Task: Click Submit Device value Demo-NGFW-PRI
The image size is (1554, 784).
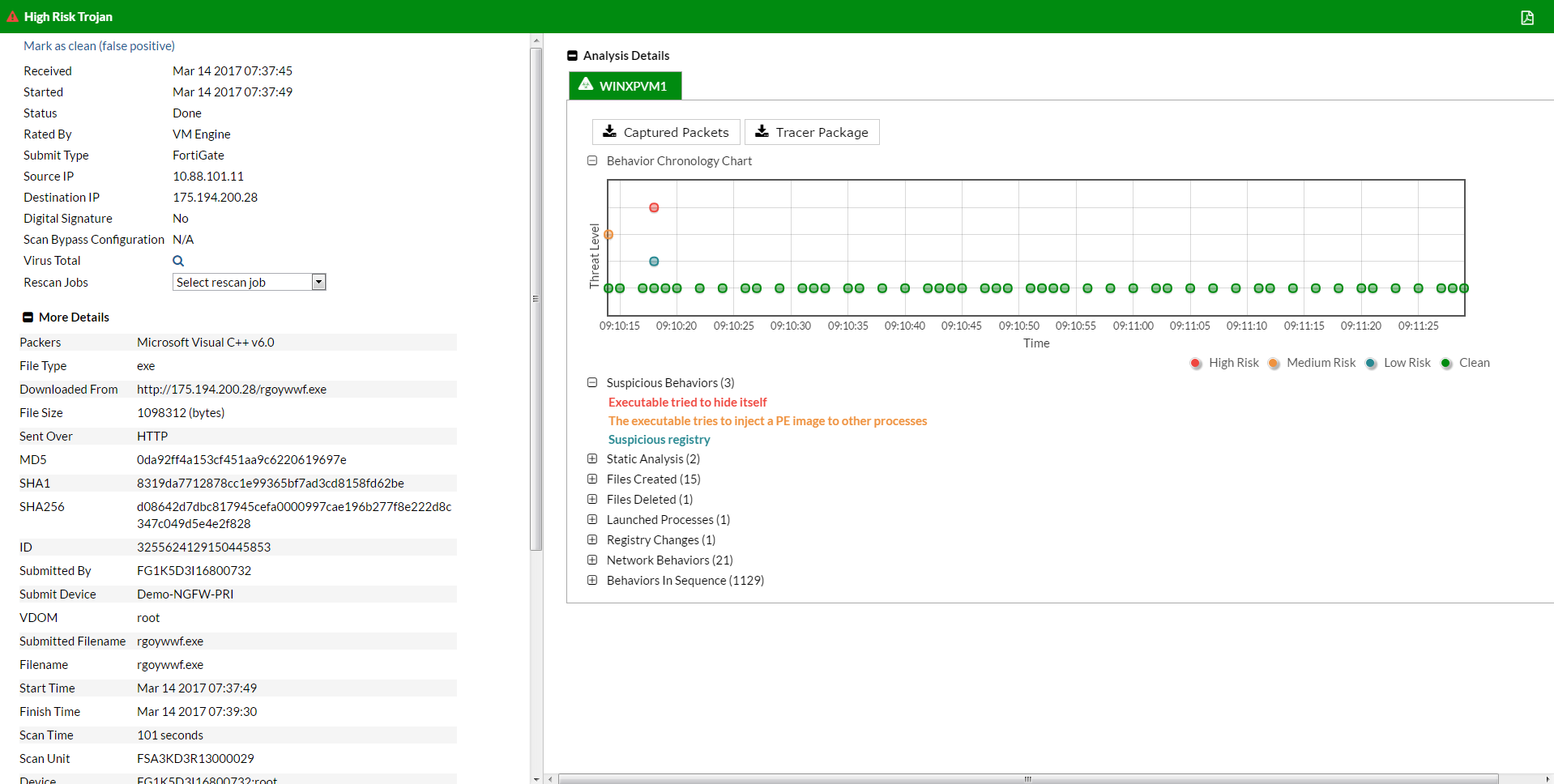Action: (185, 594)
